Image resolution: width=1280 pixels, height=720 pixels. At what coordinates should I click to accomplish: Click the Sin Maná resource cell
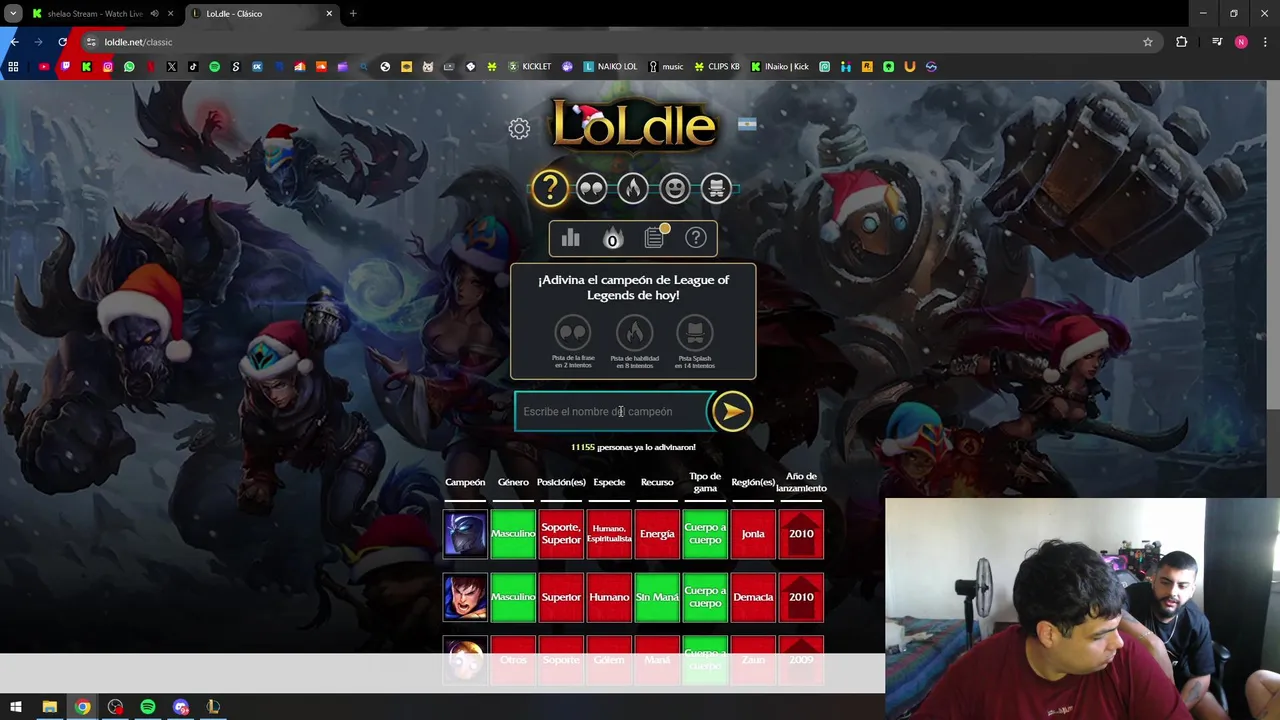point(657,597)
